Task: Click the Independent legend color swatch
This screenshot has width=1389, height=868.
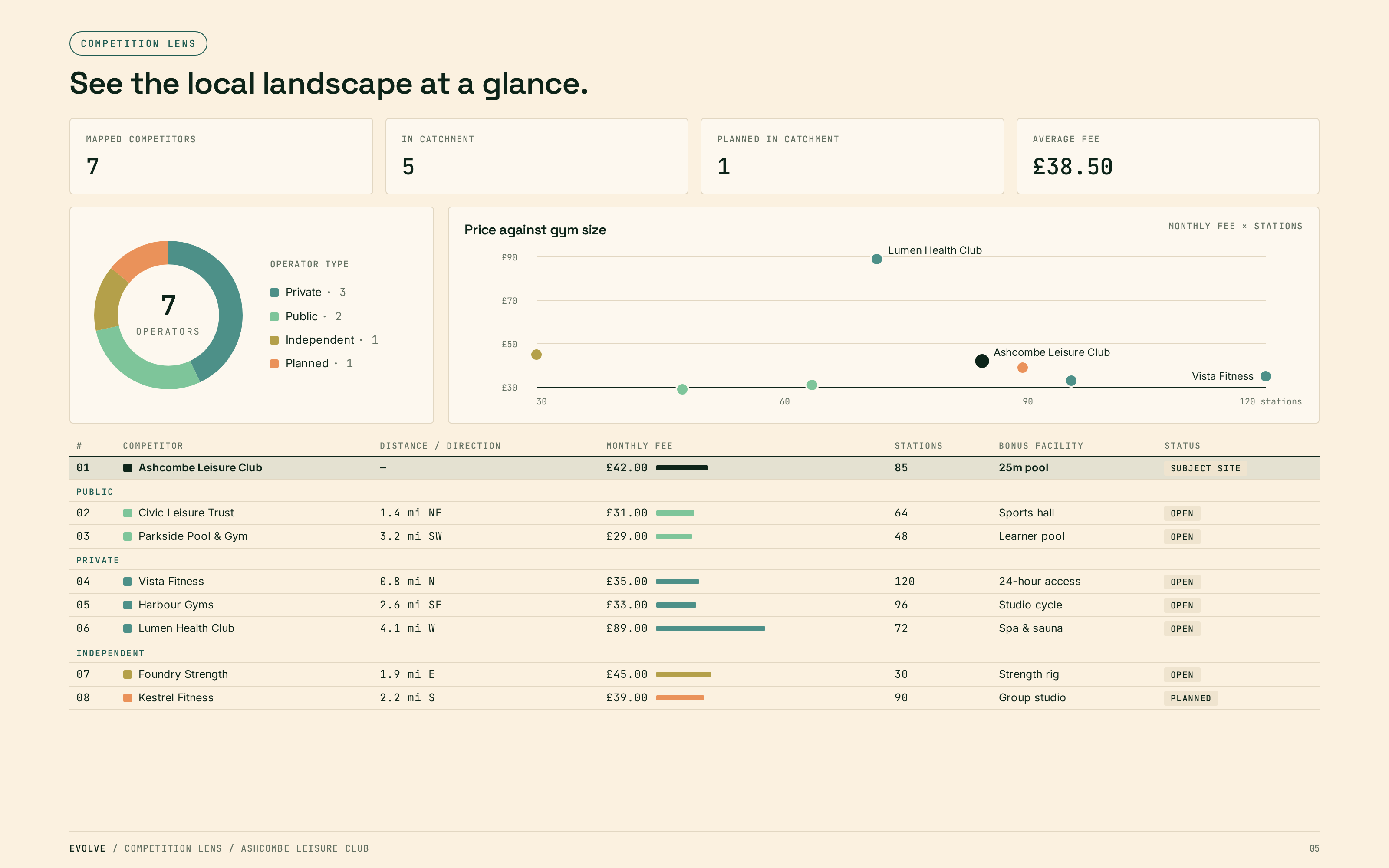Action: click(274, 340)
